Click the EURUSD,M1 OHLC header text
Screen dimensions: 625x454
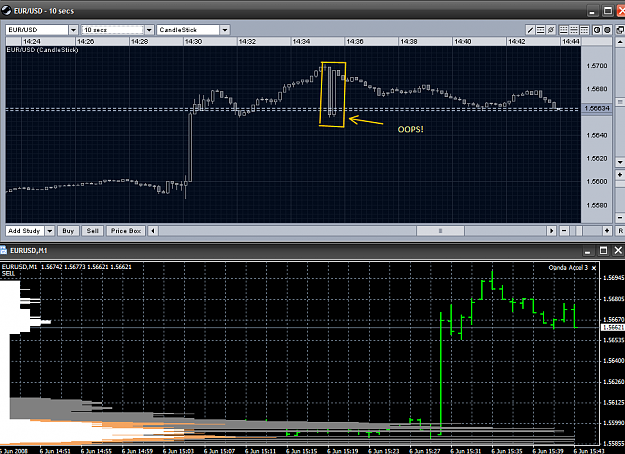coord(67,267)
